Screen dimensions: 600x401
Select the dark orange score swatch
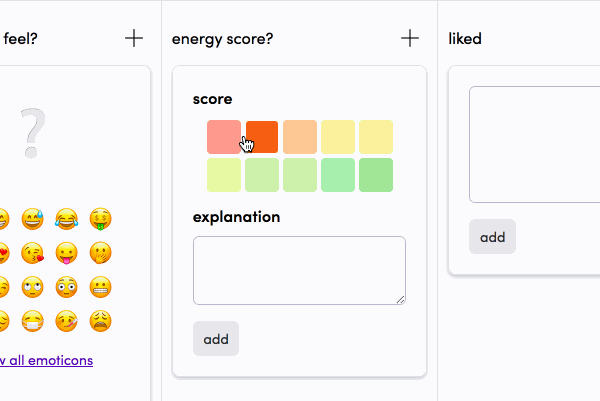click(x=262, y=137)
